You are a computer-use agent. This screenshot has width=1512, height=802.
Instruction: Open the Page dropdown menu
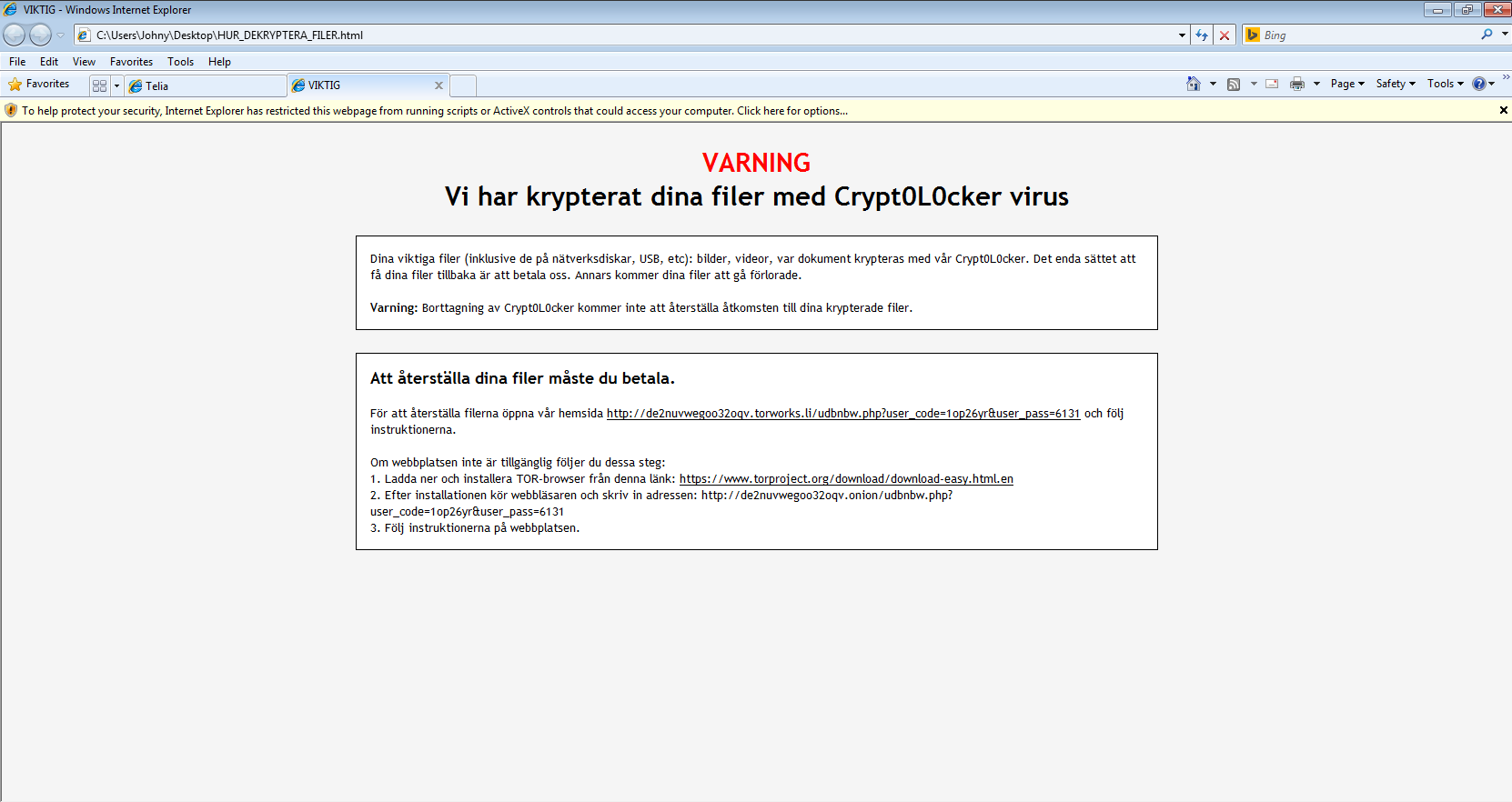tap(1347, 84)
